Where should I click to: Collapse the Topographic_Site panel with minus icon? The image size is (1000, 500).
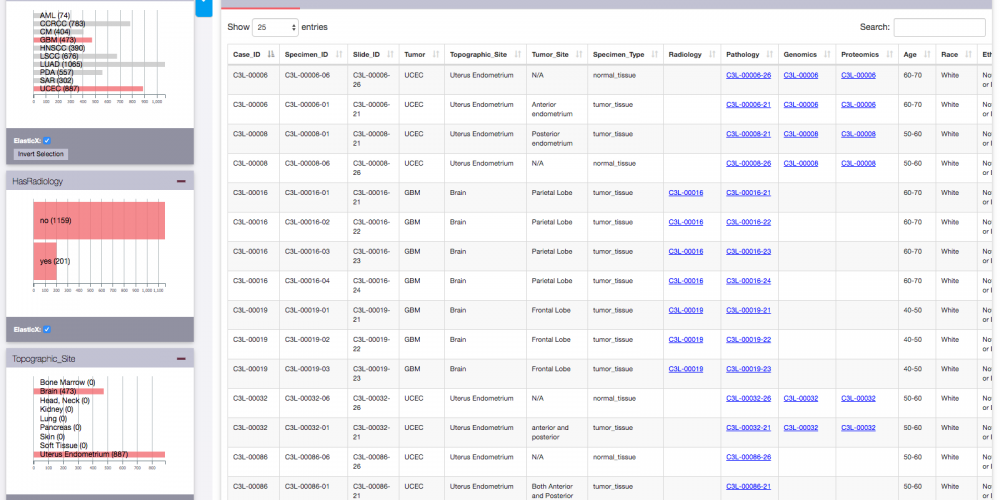click(x=181, y=359)
